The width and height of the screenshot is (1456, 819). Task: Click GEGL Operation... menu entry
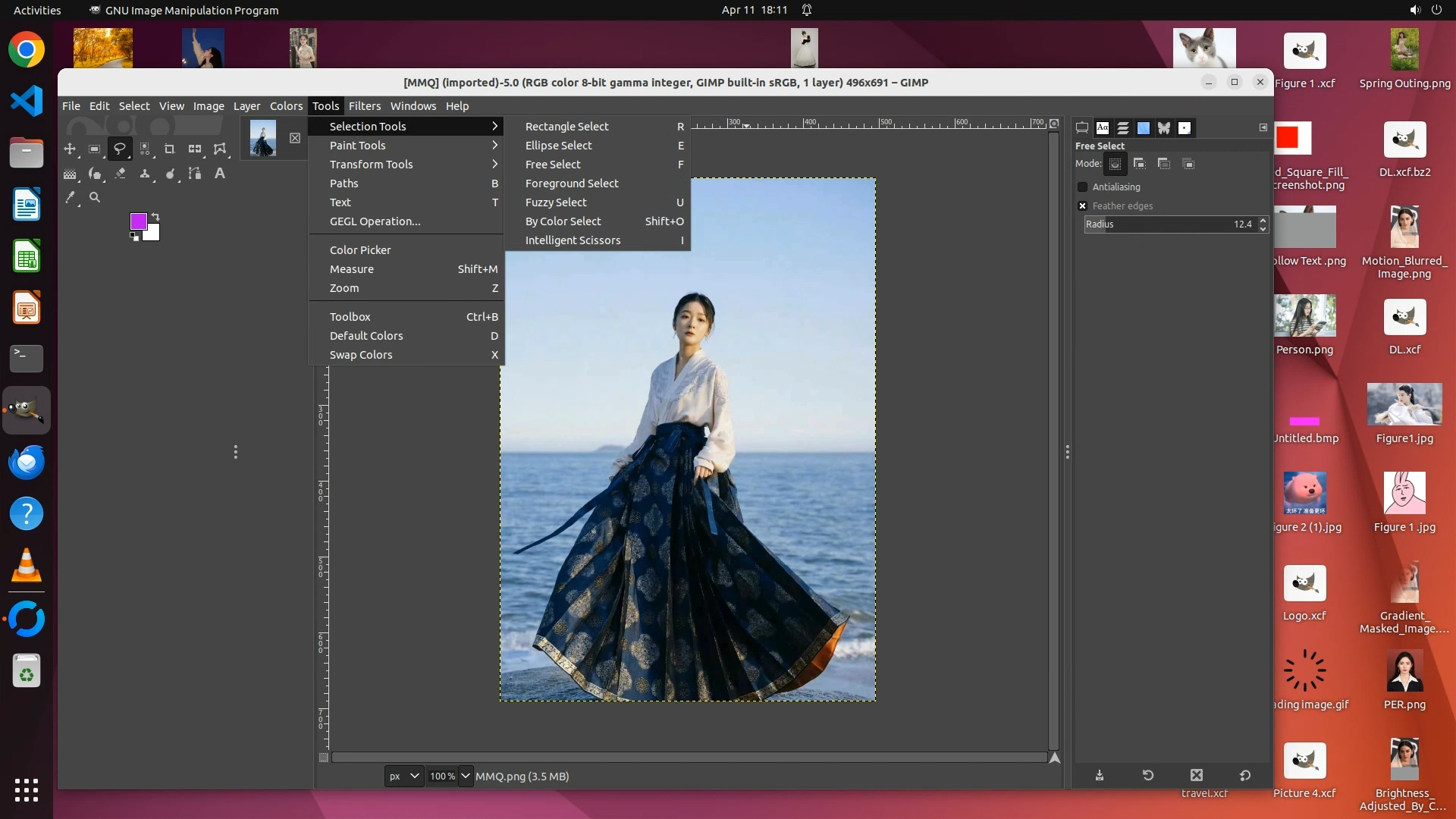[375, 221]
